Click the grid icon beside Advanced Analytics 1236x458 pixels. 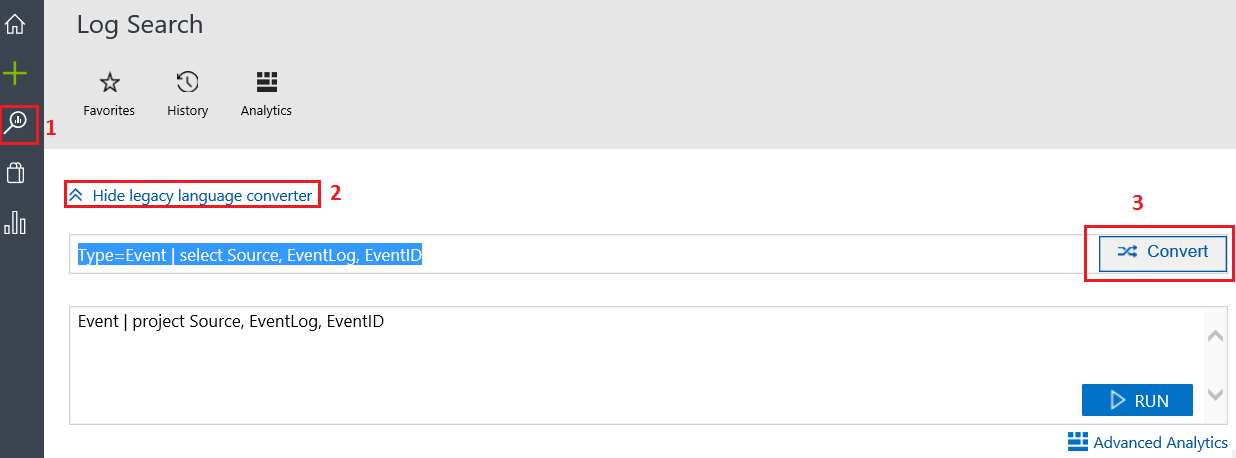pyautogui.click(x=1077, y=442)
